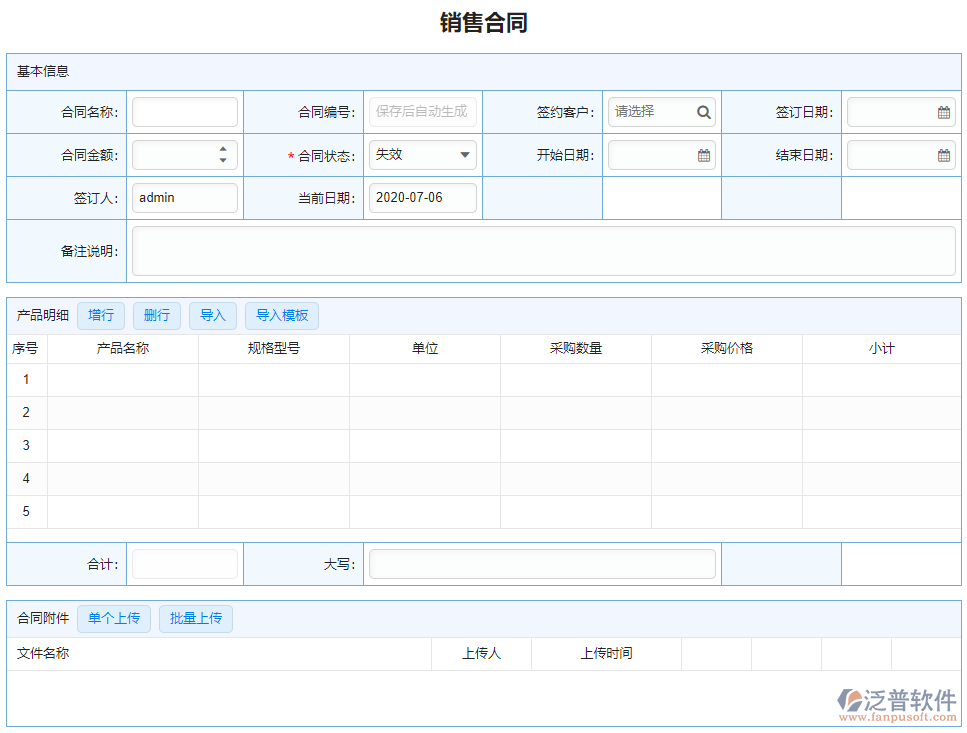The height and width of the screenshot is (733, 967).
Task: Increase 合同金额 with up arrow
Action: point(222,150)
